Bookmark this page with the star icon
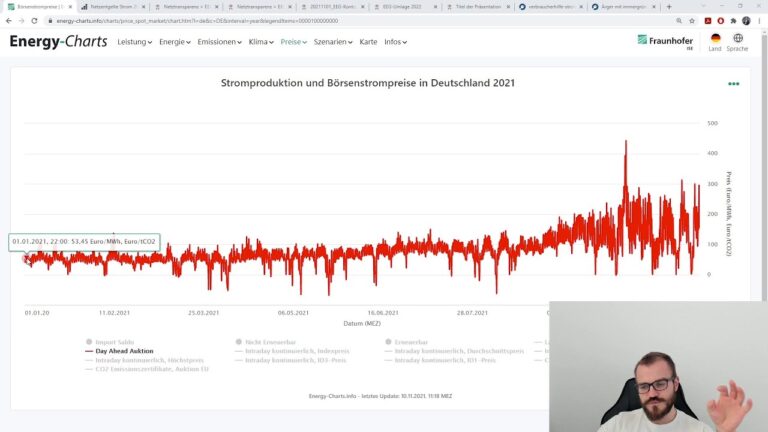The height and width of the screenshot is (432, 768). click(x=692, y=21)
